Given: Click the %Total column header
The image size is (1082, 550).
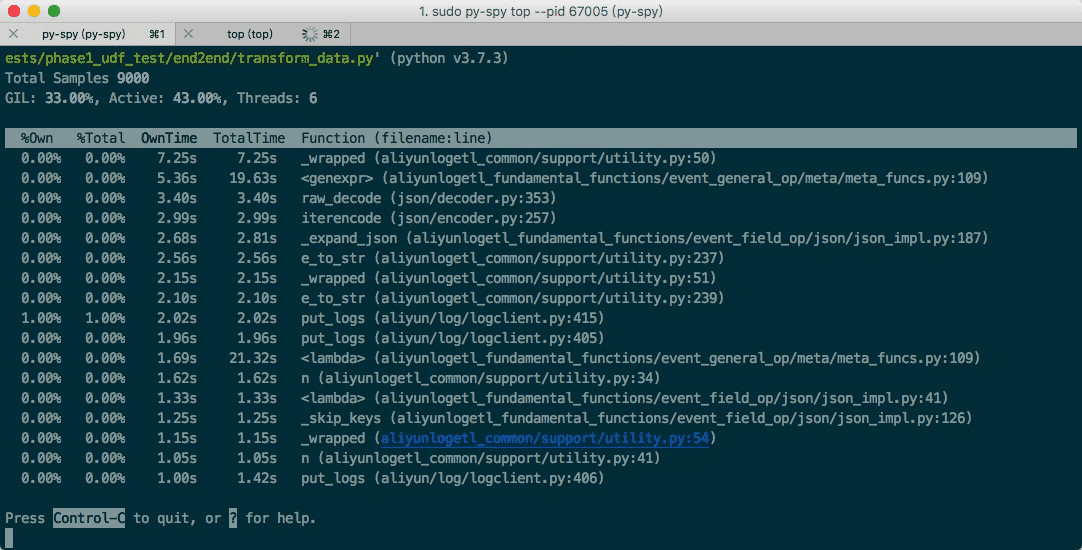Looking at the screenshot, I should [101, 138].
